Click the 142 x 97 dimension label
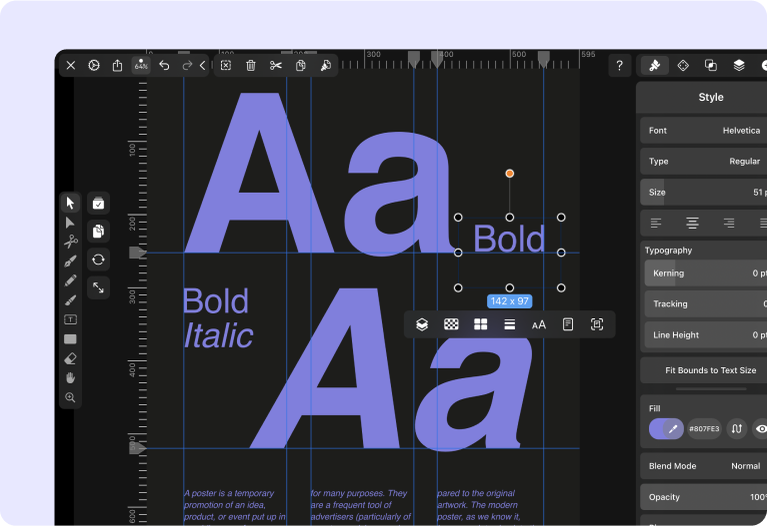The image size is (767, 526). point(510,301)
